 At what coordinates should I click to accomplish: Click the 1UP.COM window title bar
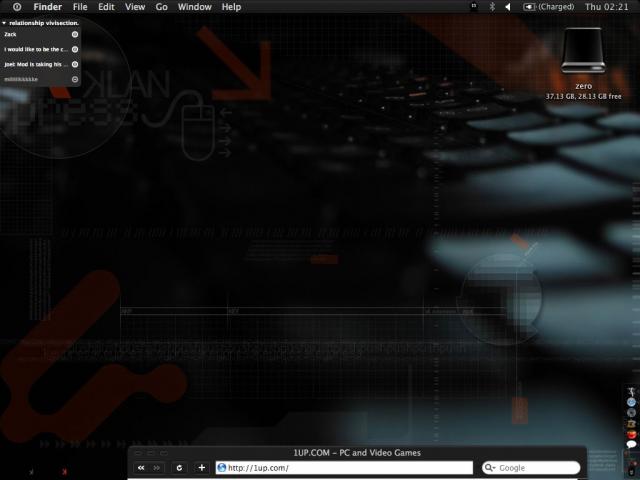click(x=357, y=453)
